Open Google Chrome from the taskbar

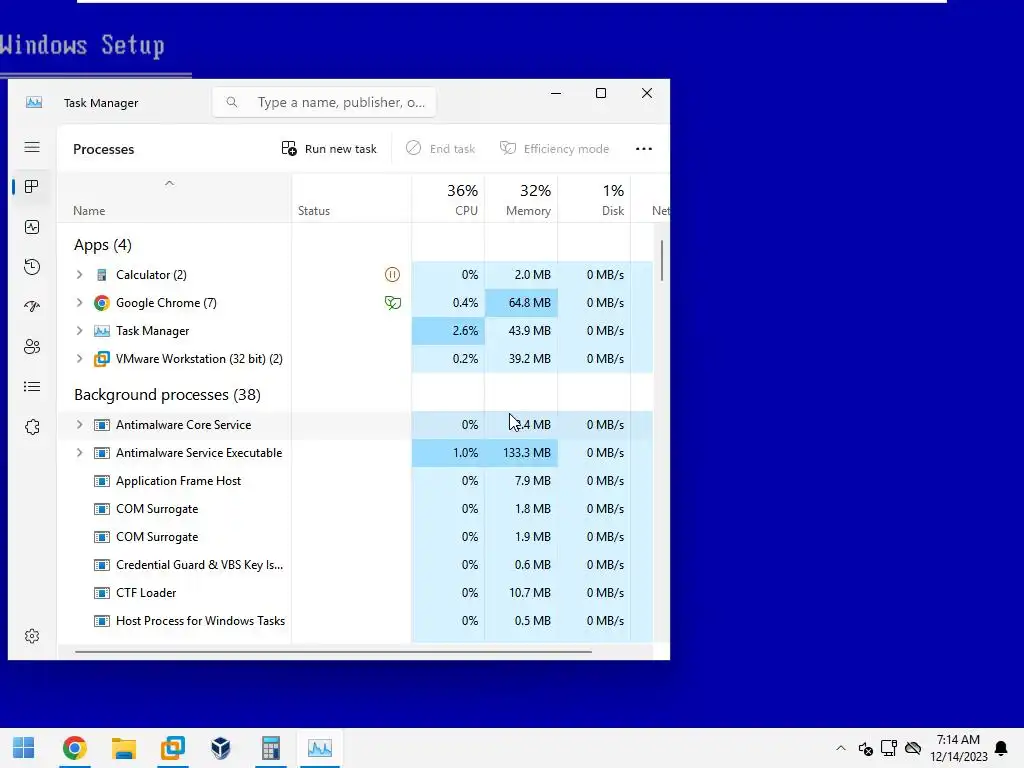click(x=74, y=748)
